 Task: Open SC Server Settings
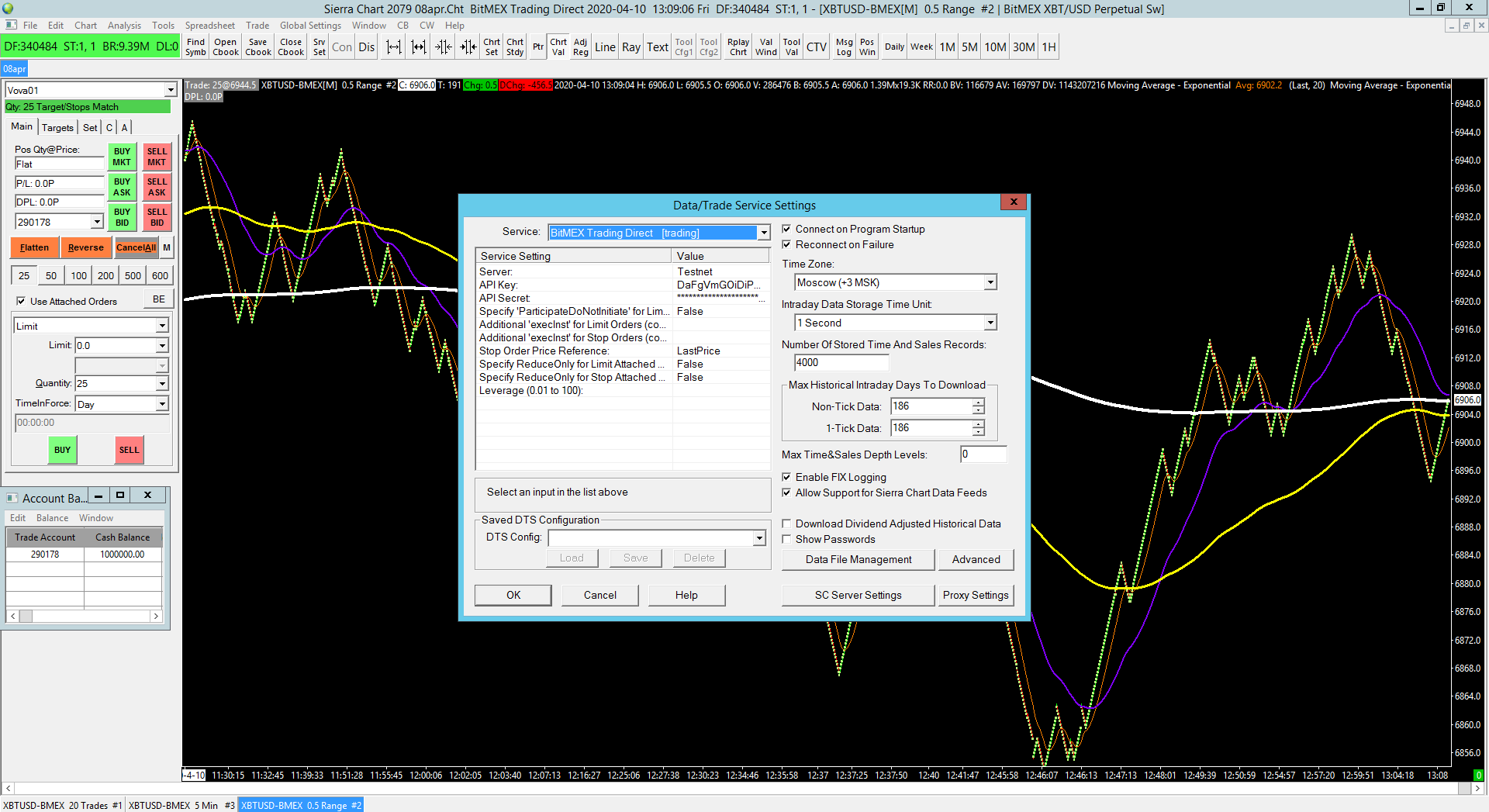click(x=859, y=595)
